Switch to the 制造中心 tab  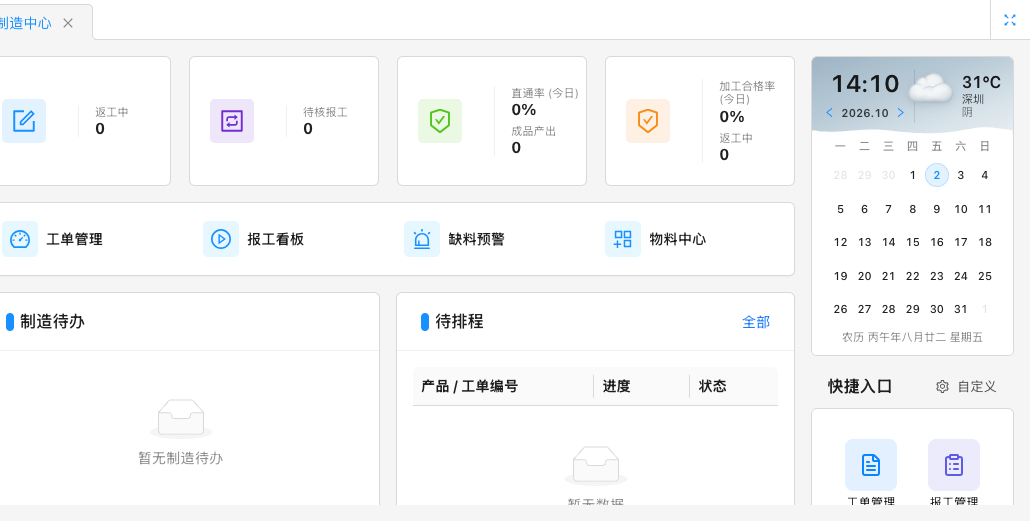25,23
